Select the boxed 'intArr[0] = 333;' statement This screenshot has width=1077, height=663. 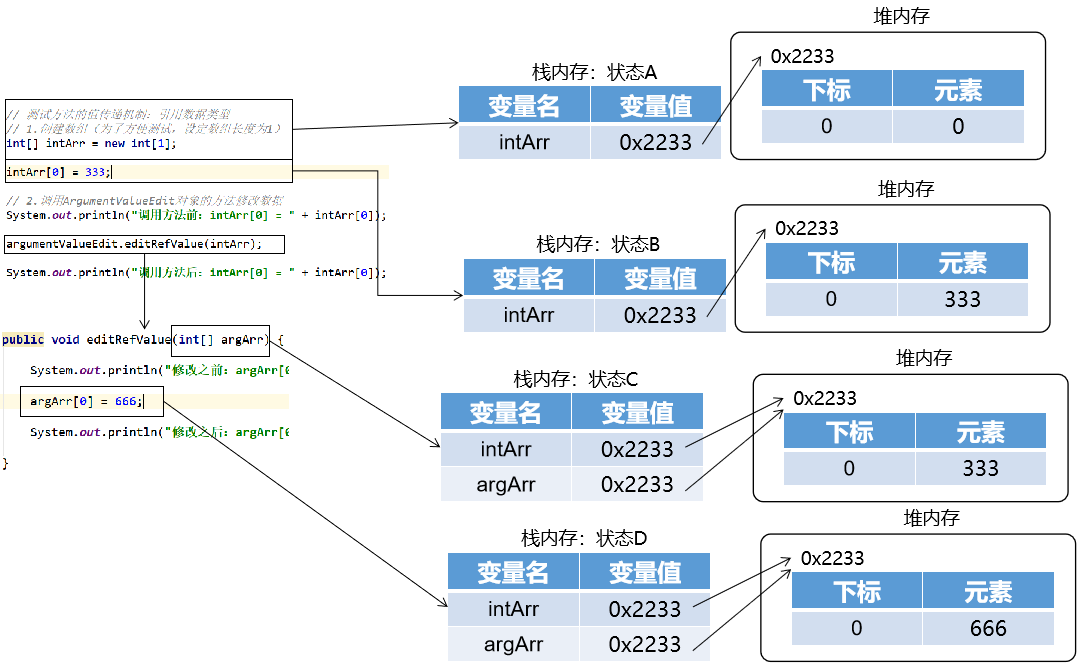[60, 172]
